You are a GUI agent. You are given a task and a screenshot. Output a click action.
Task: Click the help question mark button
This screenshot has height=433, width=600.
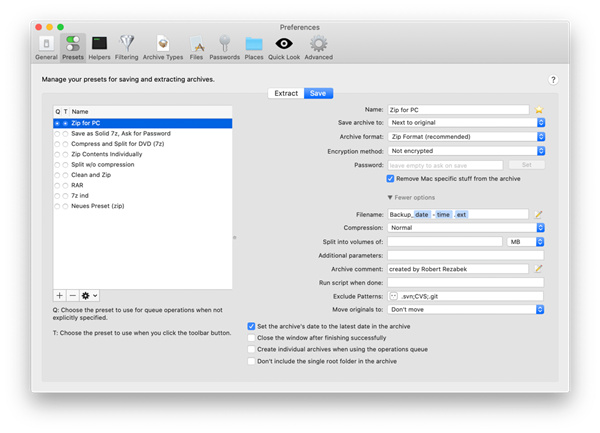[x=552, y=80]
